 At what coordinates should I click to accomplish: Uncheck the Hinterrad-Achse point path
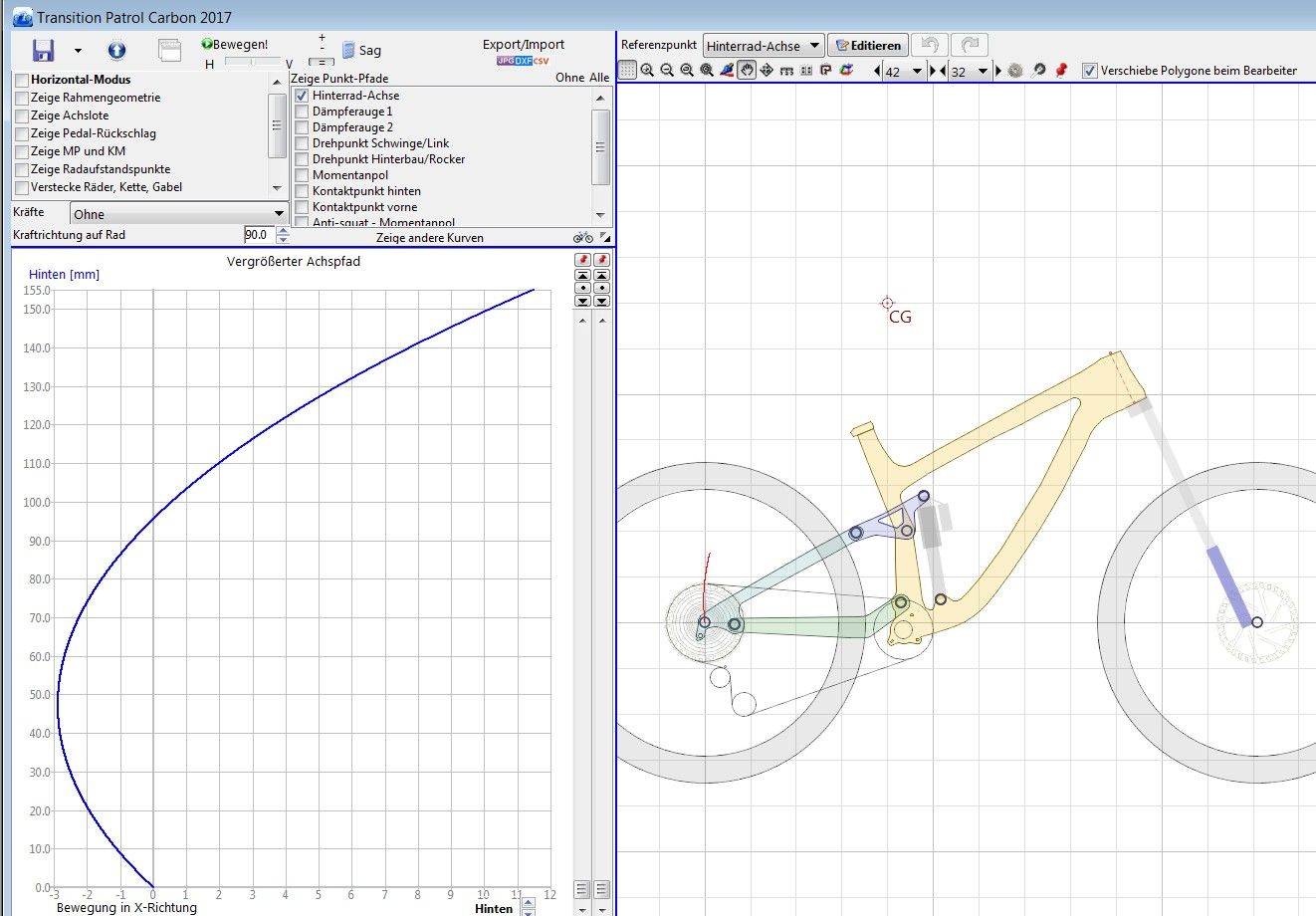pos(302,96)
